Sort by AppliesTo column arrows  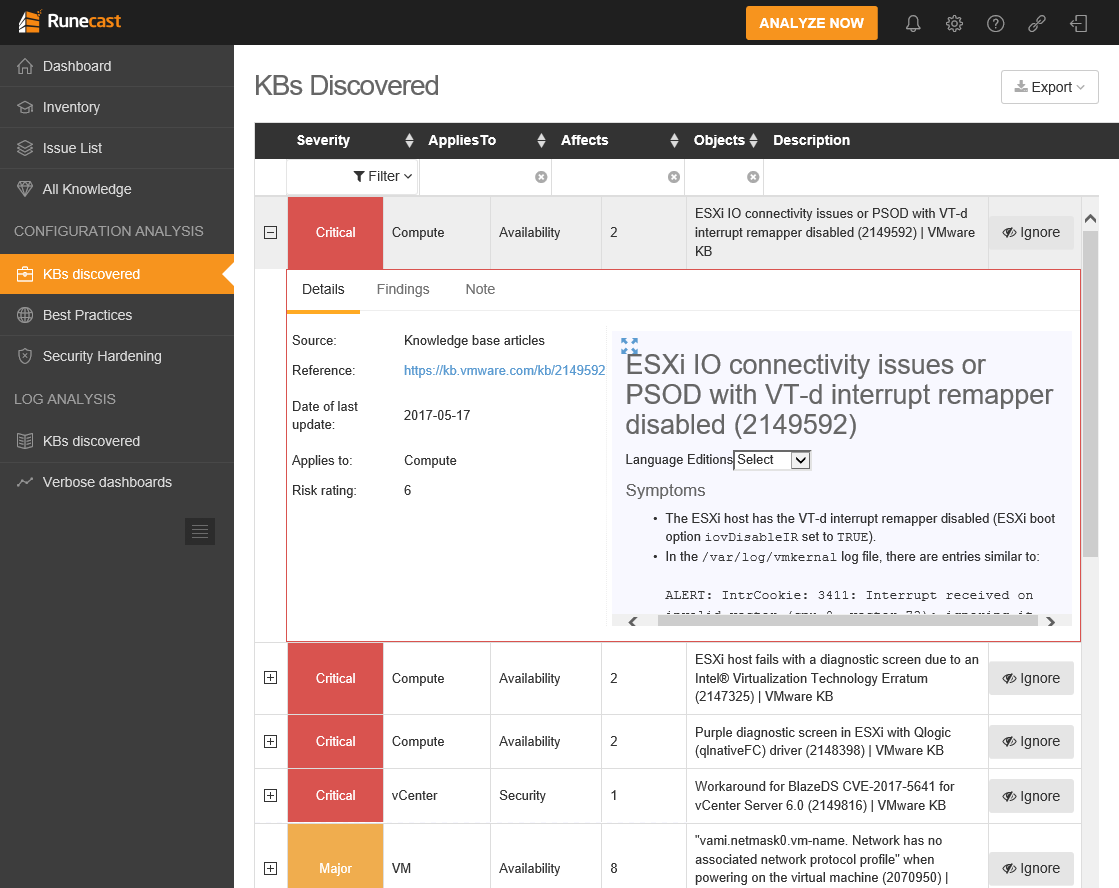(542, 141)
